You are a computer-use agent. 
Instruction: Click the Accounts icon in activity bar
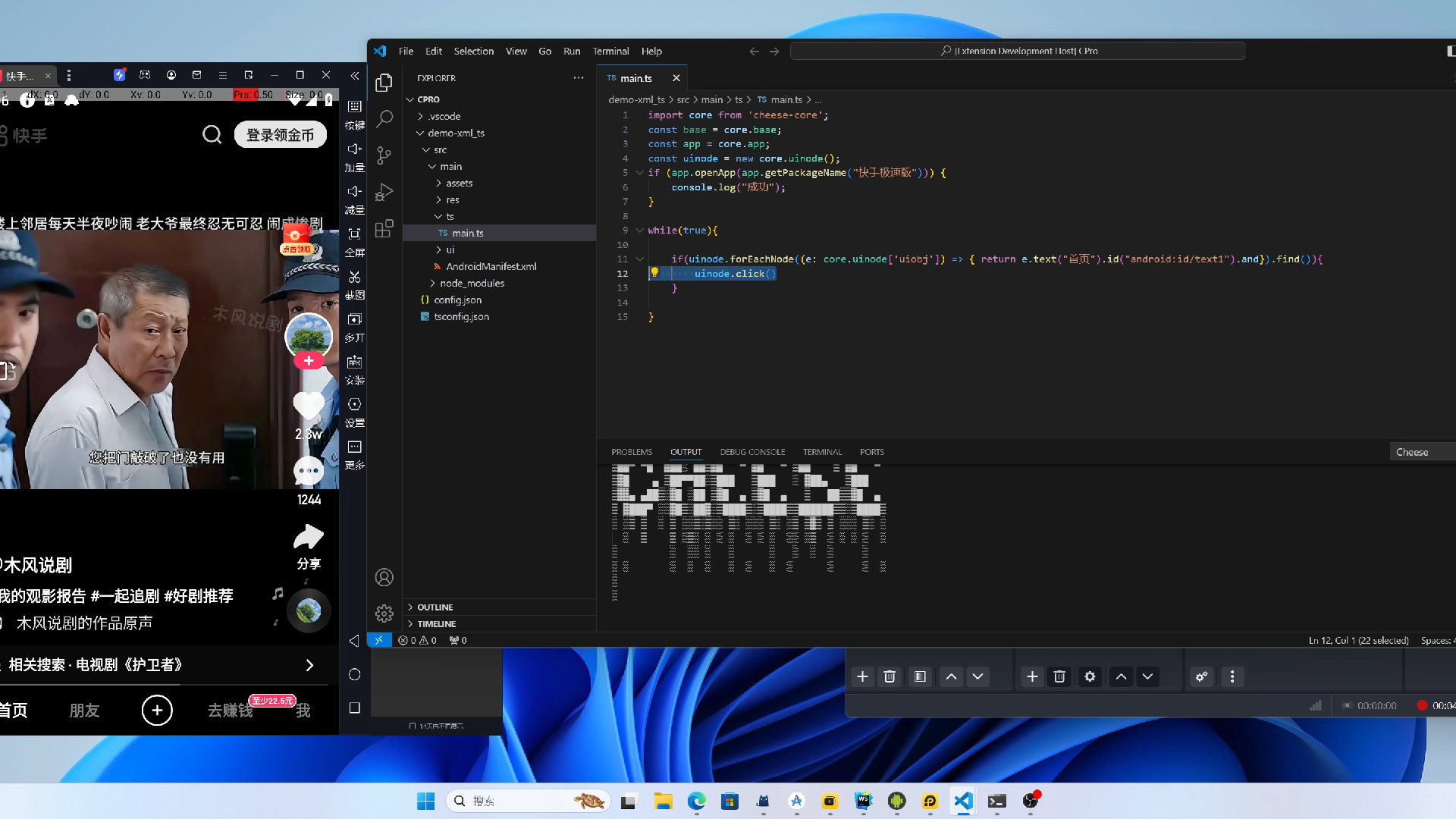coord(384,577)
